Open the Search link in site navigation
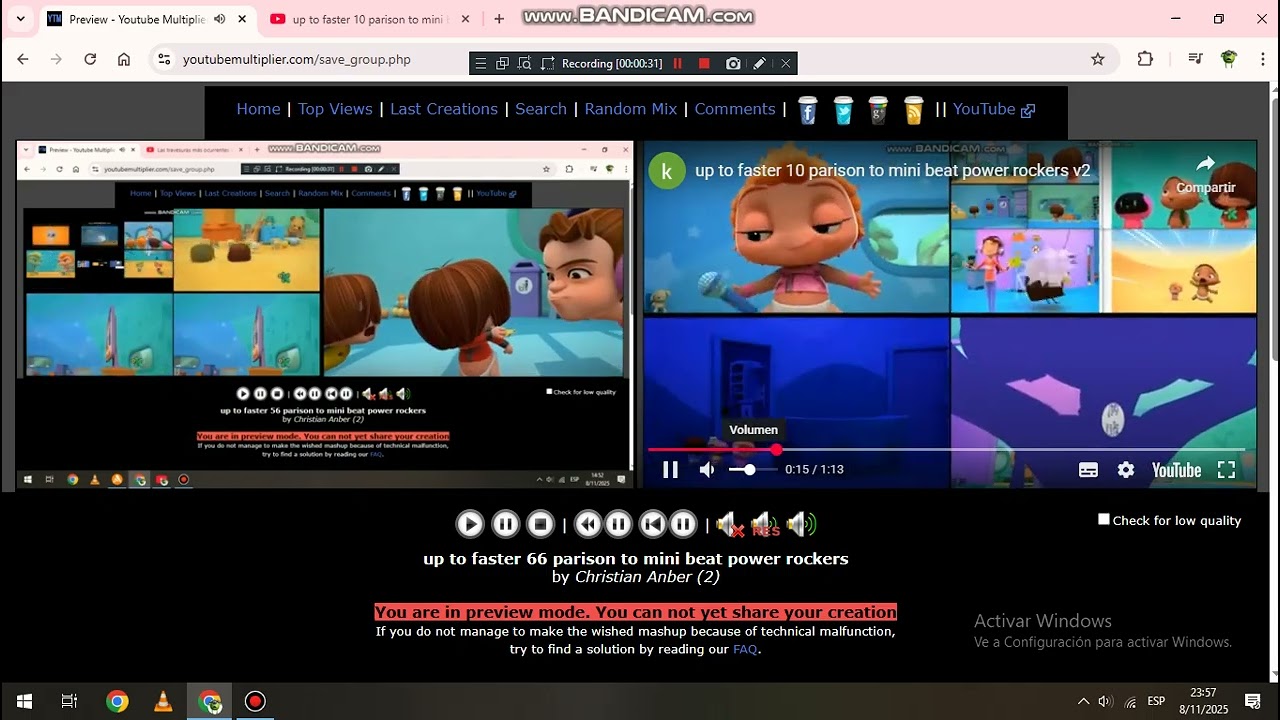 point(541,109)
